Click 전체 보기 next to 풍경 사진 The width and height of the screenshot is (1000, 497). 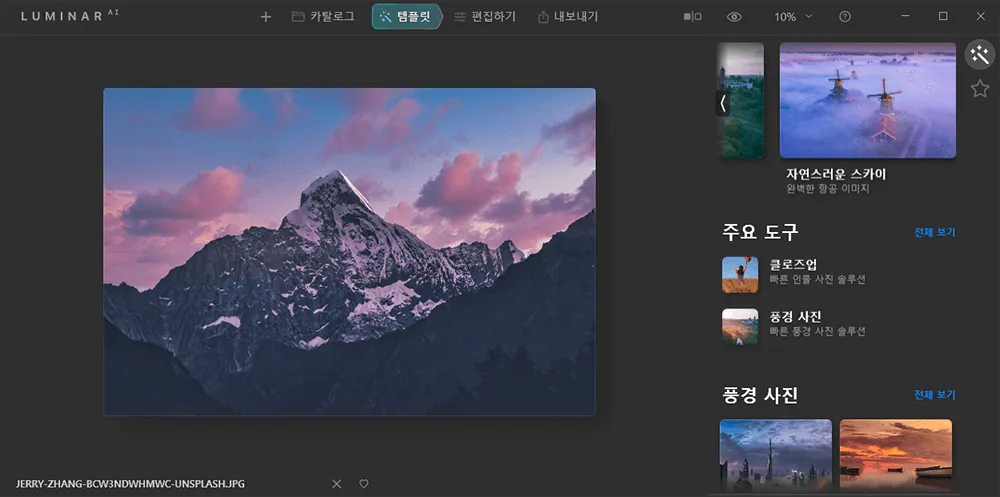pos(934,395)
